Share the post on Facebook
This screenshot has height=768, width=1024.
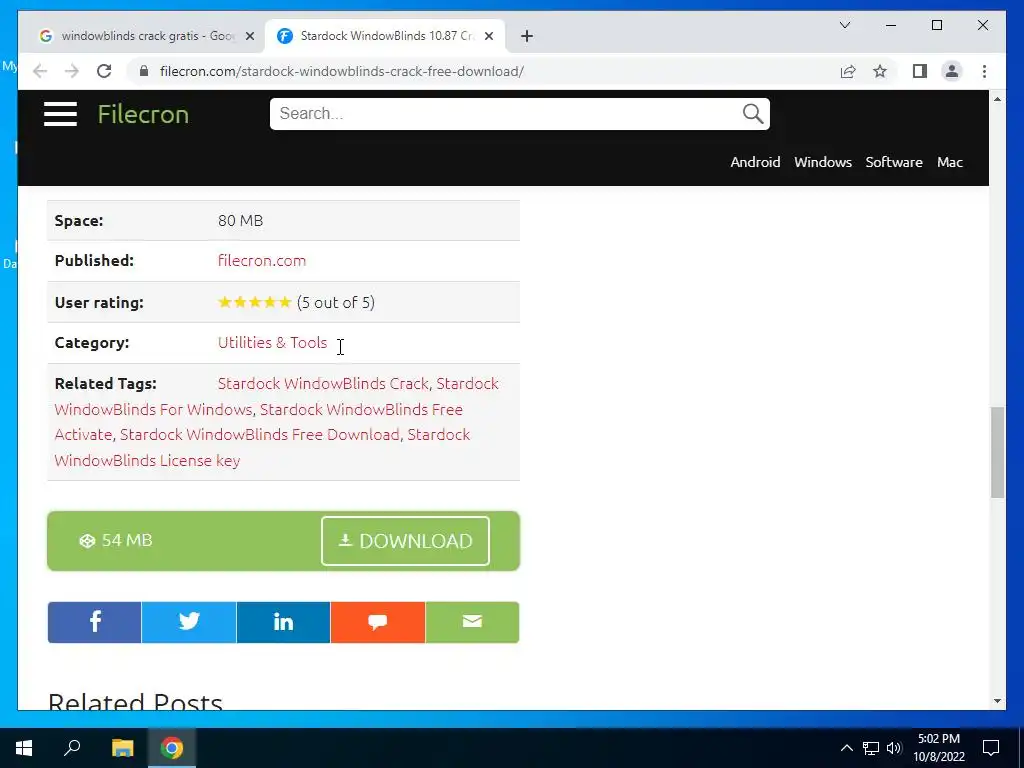click(x=95, y=622)
